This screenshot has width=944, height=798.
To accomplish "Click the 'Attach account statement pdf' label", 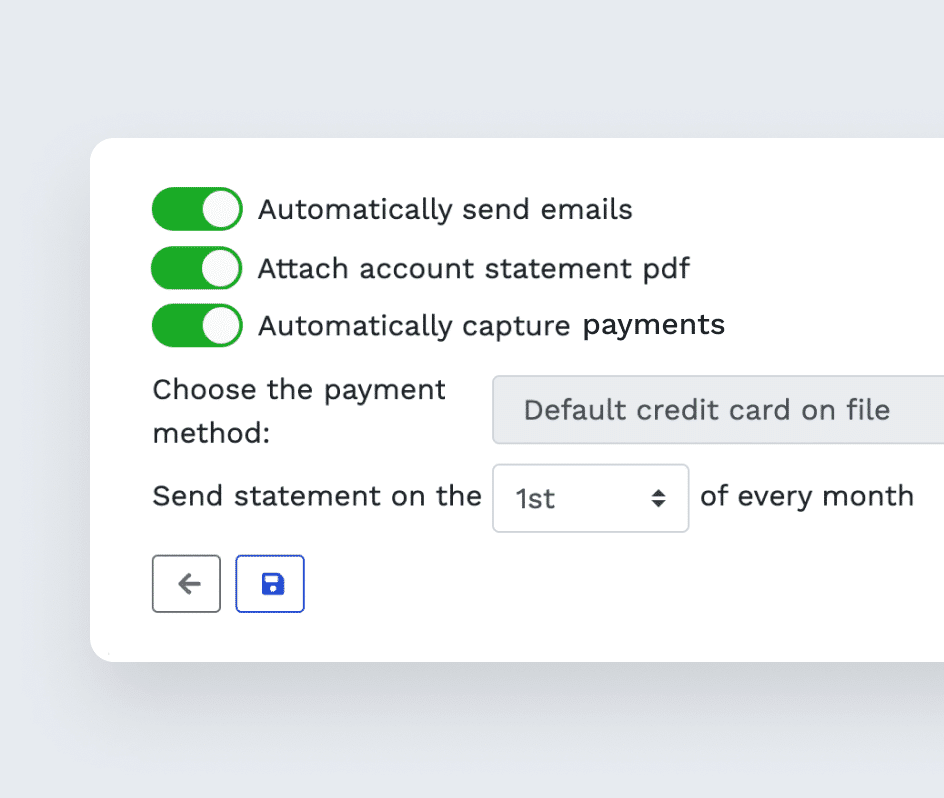I will click(473, 269).
